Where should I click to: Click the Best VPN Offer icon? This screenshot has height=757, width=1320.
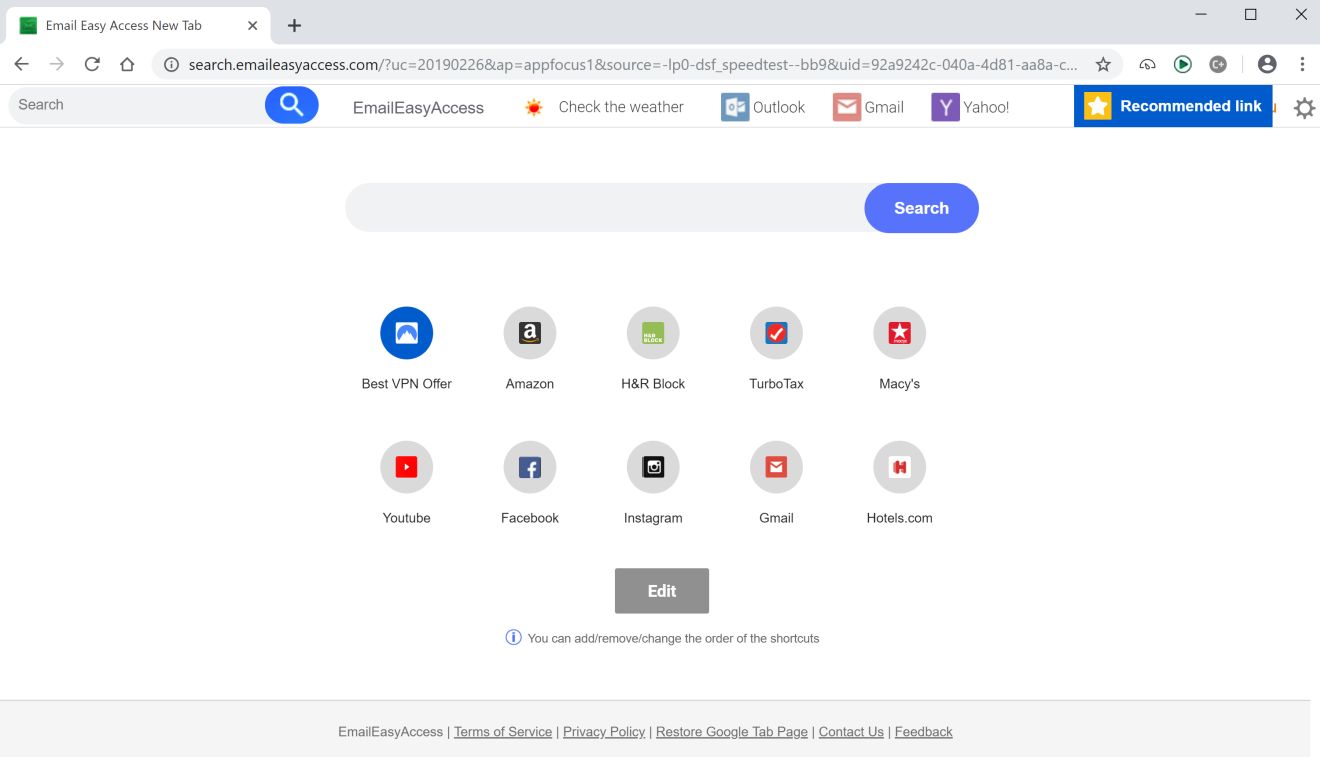[406, 332]
